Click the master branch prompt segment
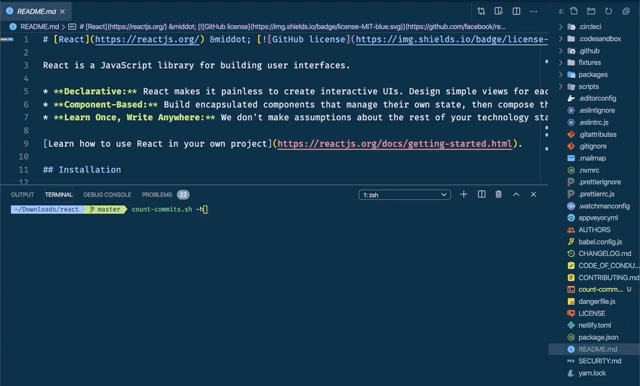Screen dimensions: 640x386 point(105,209)
